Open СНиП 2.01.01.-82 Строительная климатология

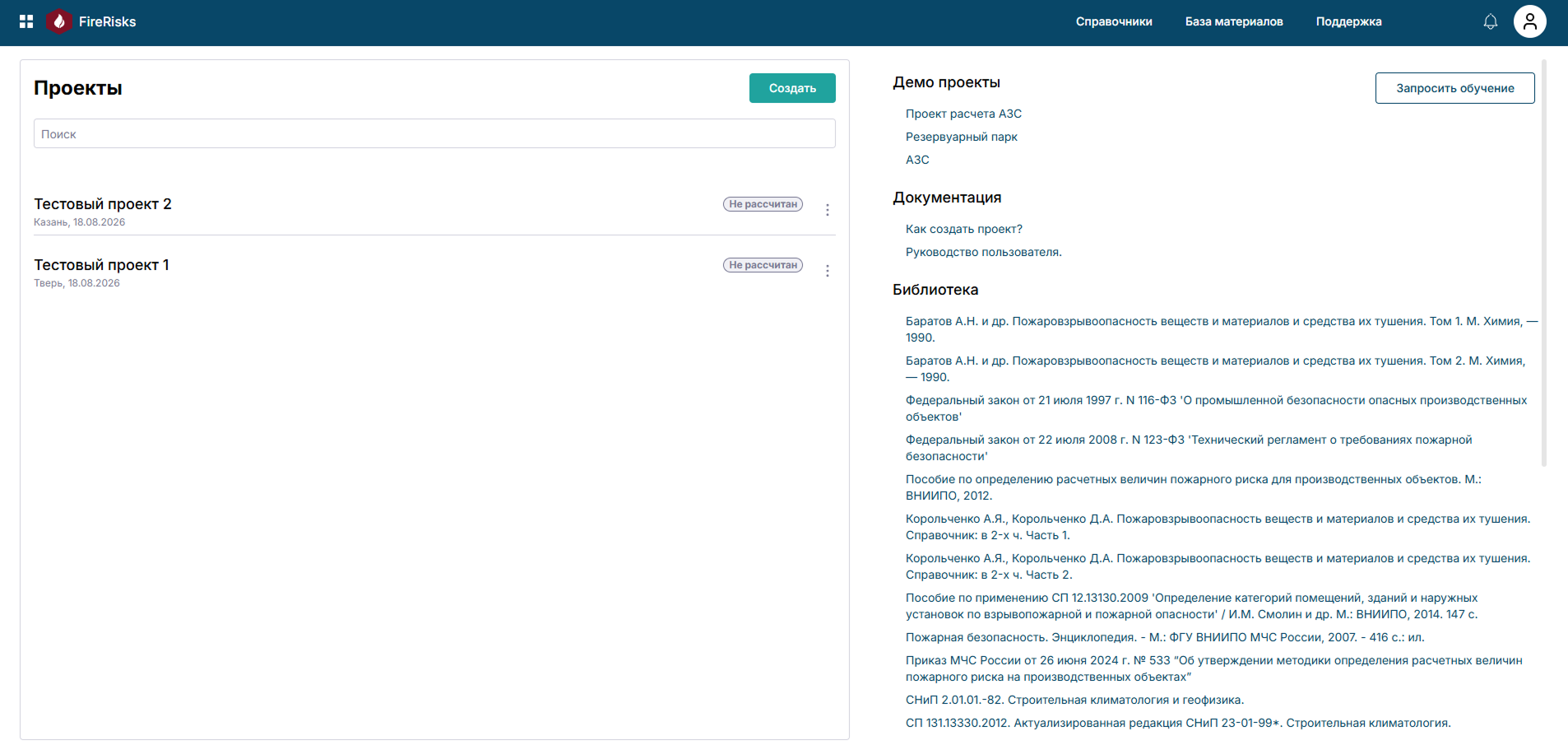click(x=1074, y=700)
